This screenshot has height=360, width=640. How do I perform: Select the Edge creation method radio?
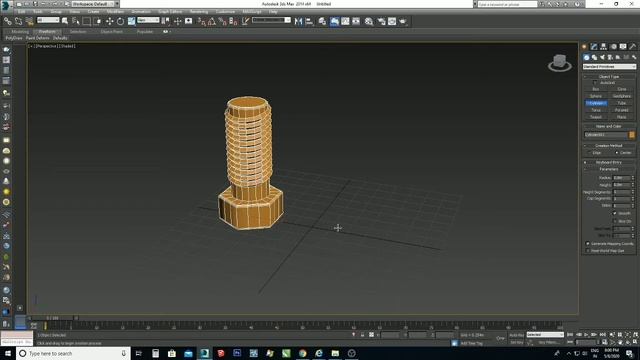589,153
